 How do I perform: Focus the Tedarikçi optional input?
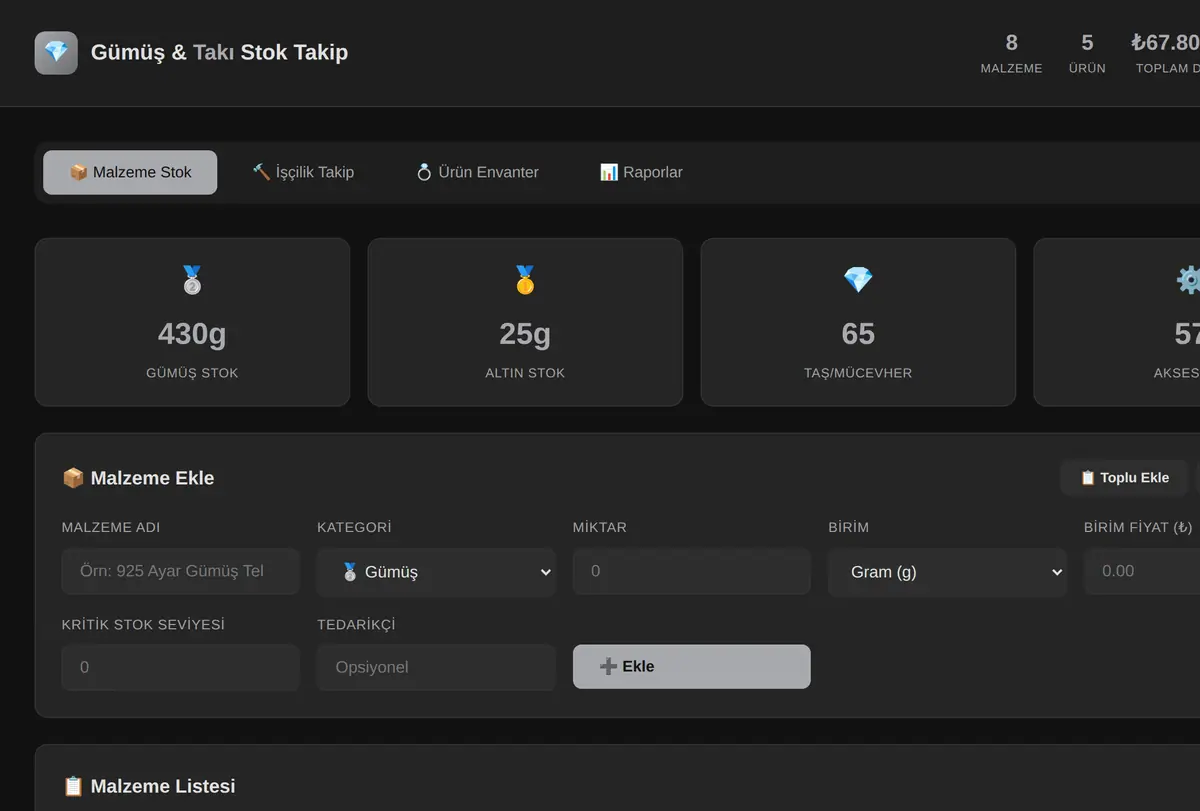click(436, 667)
